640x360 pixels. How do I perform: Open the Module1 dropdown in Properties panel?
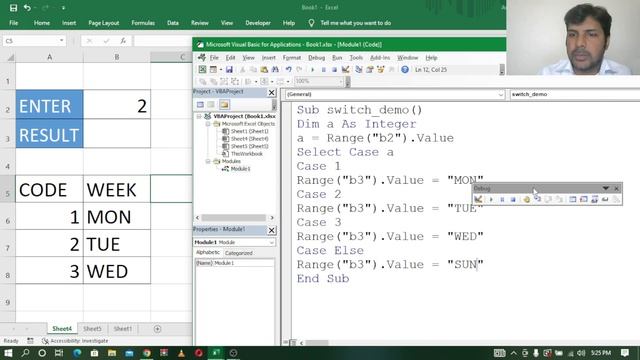(271, 242)
